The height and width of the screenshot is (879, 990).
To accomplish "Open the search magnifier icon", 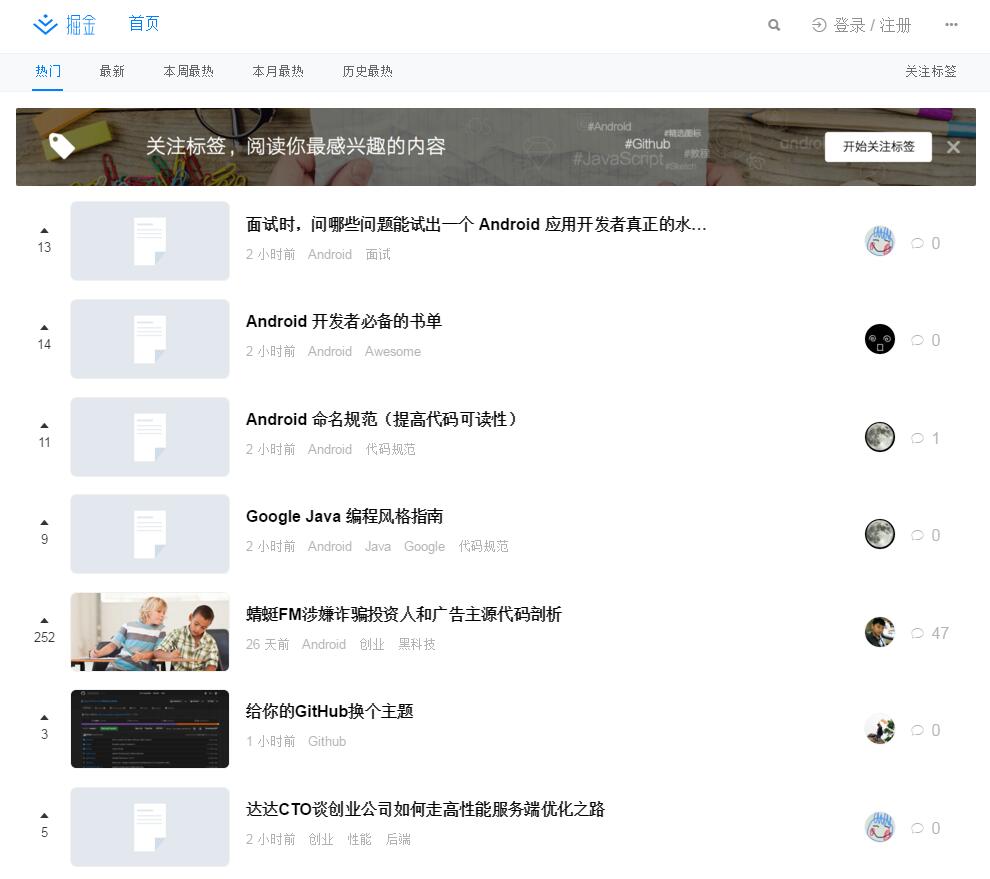I will (774, 25).
